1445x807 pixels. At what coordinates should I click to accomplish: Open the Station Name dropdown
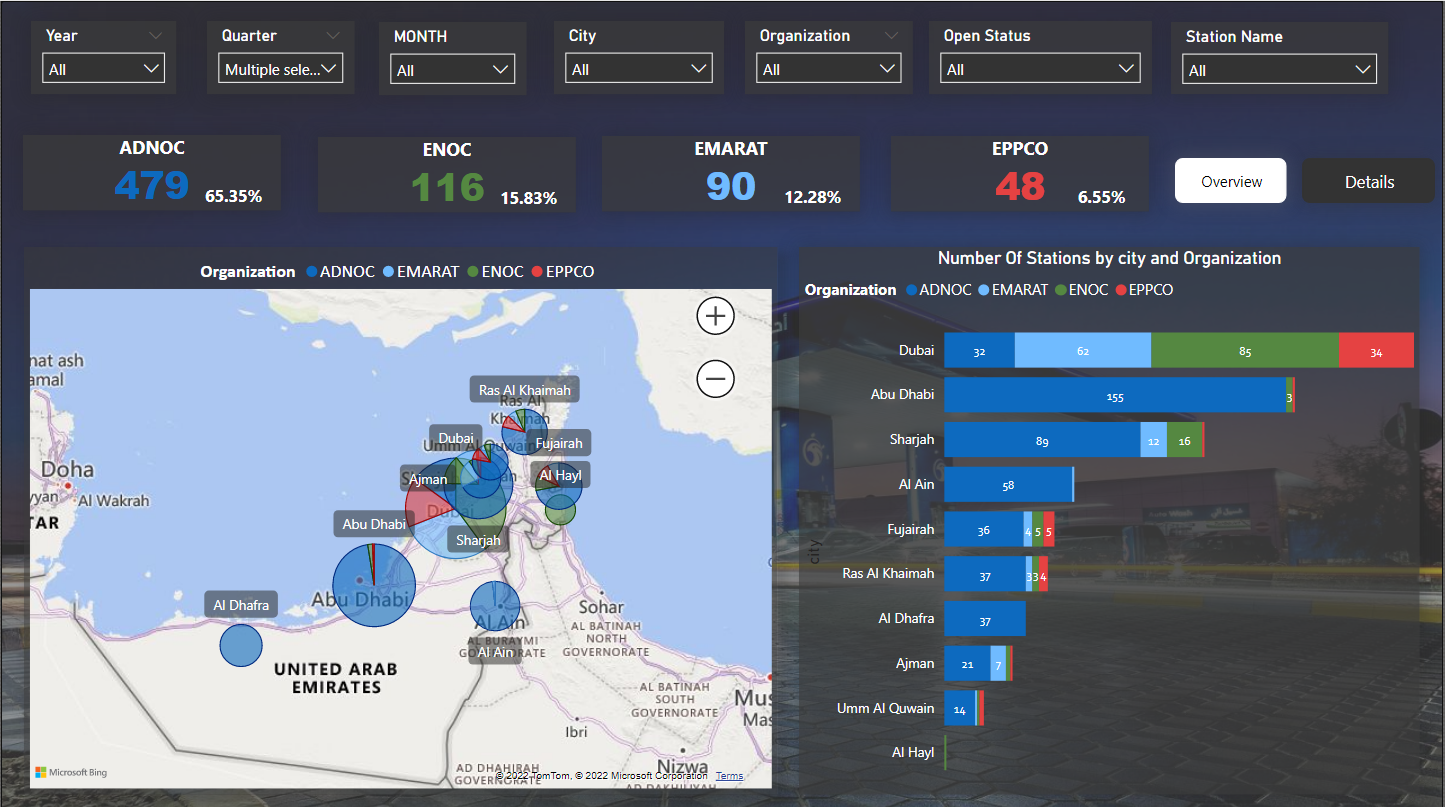click(x=1279, y=70)
